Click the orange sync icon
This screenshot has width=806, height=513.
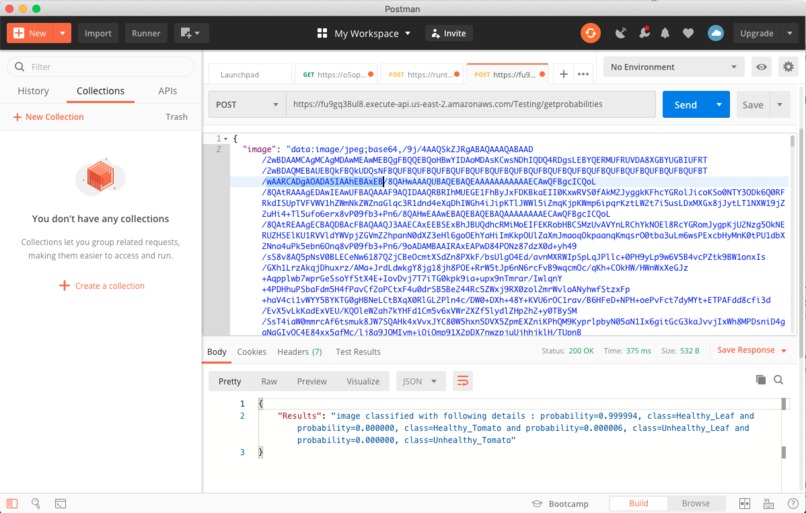(x=591, y=33)
